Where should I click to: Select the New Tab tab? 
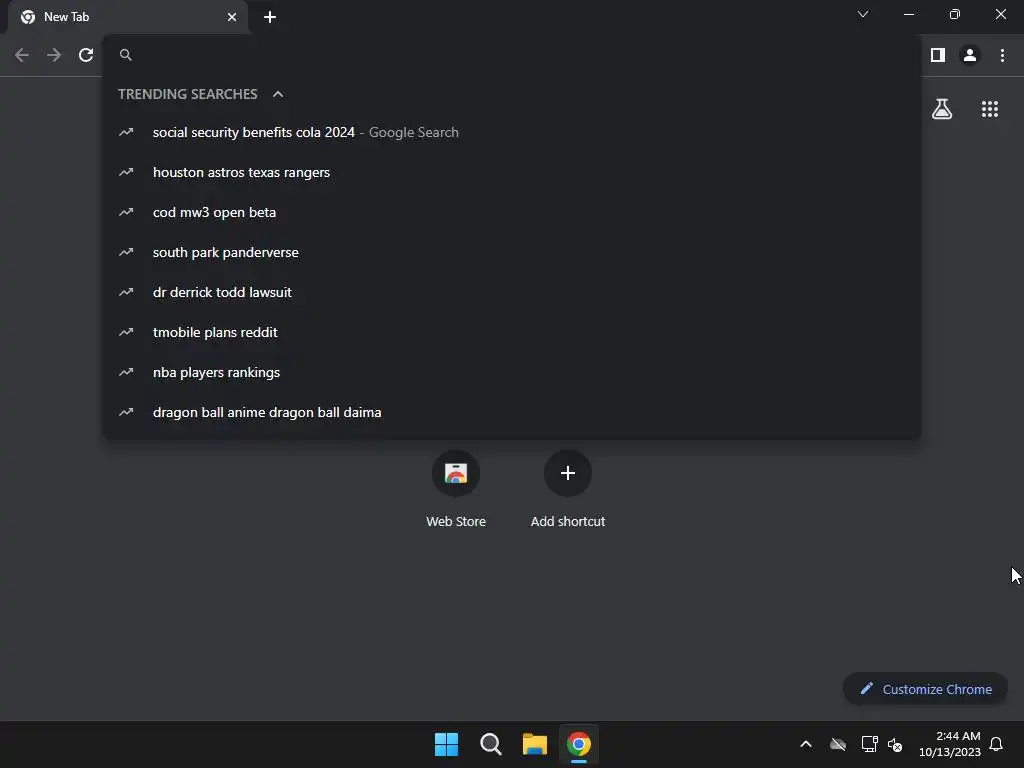(x=128, y=17)
